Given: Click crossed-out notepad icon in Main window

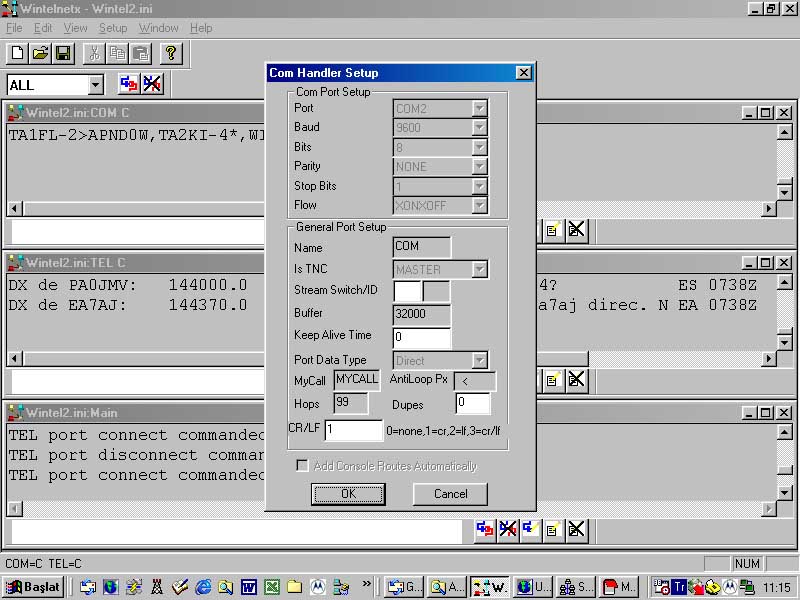Looking at the screenshot, I should coord(576,529).
